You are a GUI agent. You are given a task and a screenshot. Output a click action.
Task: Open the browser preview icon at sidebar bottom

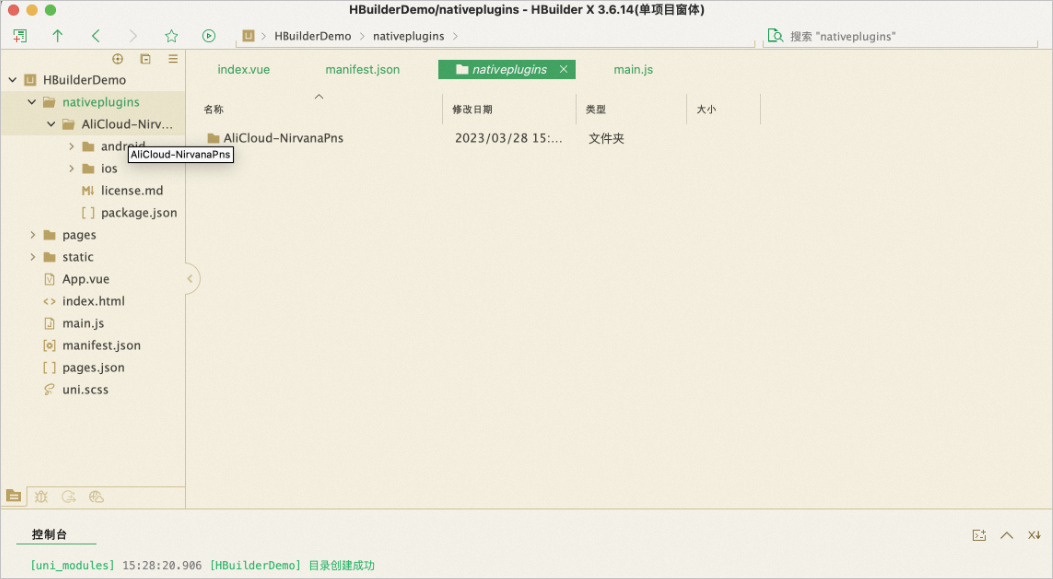click(x=96, y=496)
